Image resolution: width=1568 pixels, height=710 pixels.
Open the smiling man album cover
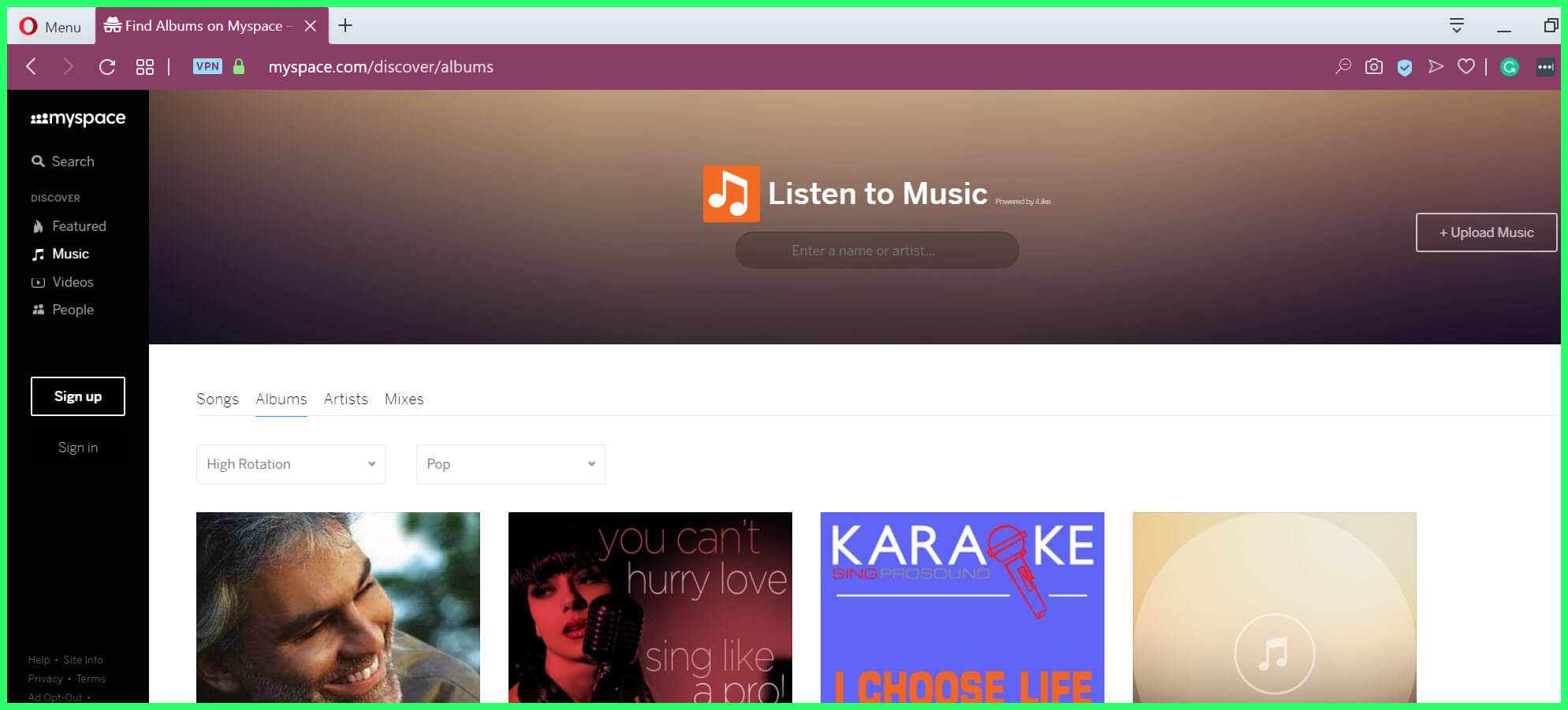[x=338, y=608]
